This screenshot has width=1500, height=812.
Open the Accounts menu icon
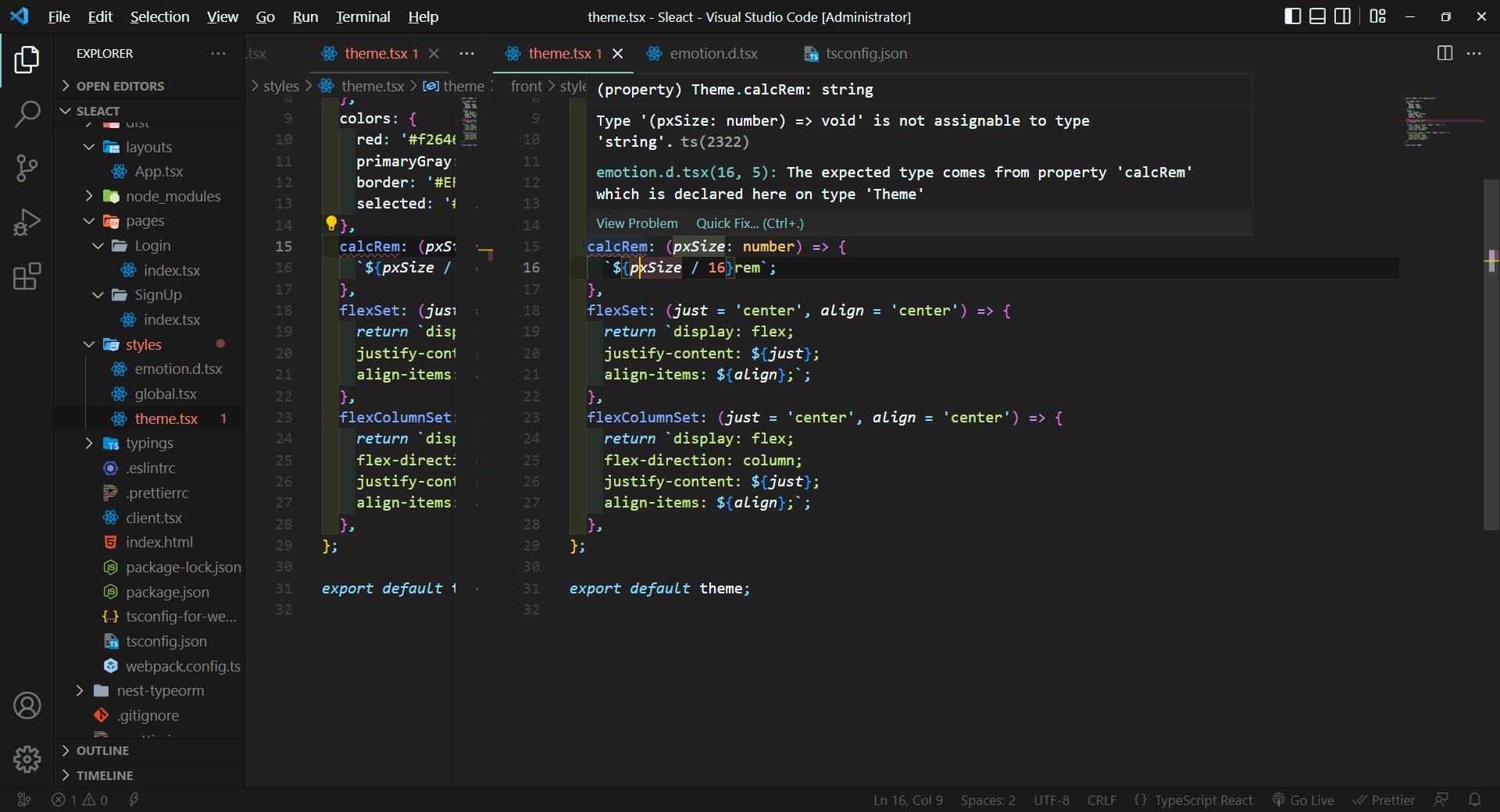tap(27, 706)
